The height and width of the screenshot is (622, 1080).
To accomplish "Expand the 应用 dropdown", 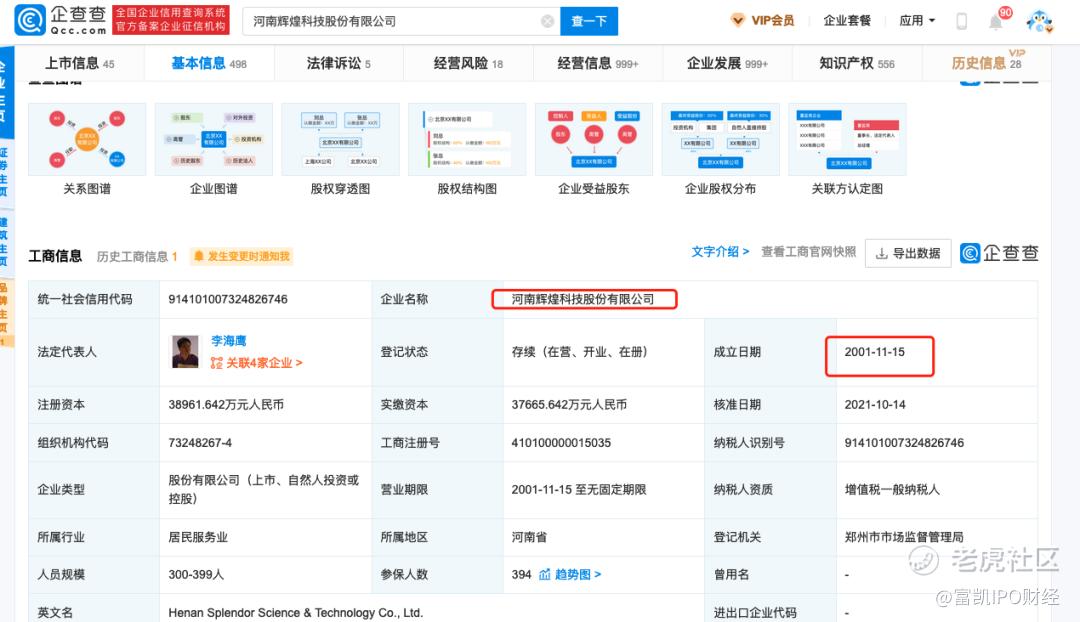I will point(917,21).
